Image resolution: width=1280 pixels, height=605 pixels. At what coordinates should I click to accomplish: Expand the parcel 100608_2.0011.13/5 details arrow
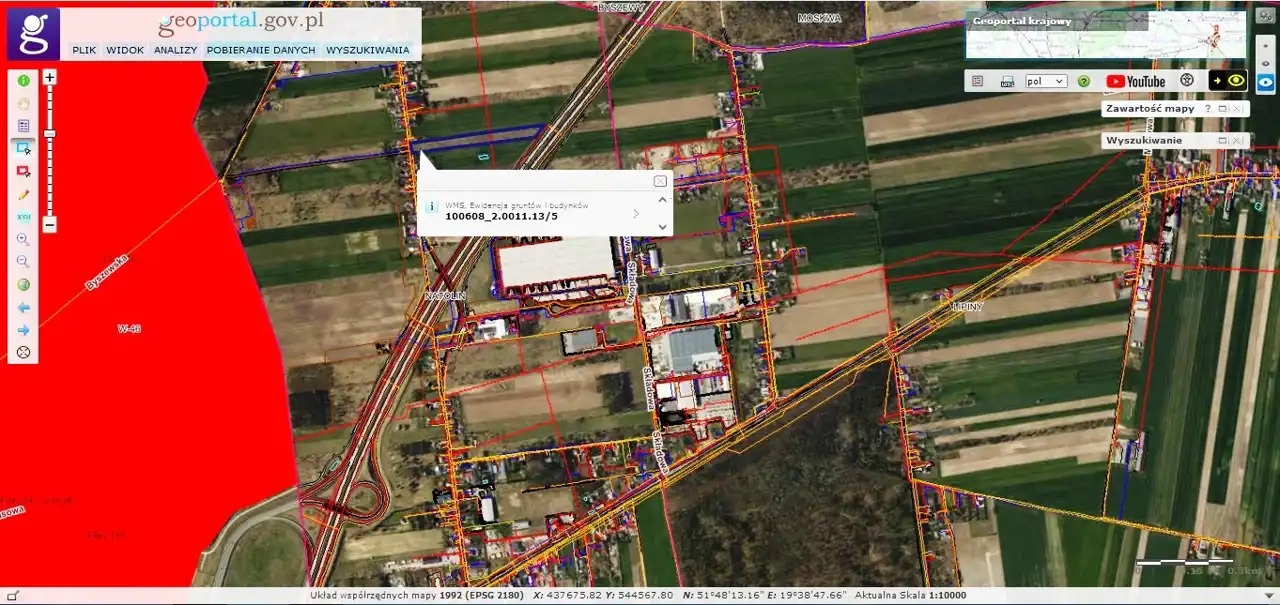pos(636,214)
